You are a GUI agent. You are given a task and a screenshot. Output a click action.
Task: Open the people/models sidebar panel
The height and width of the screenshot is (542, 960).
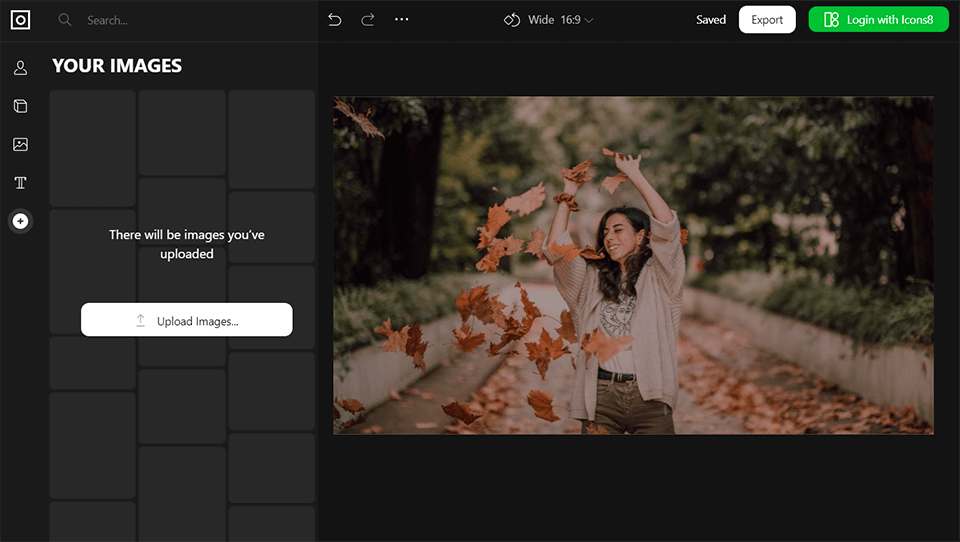20,67
